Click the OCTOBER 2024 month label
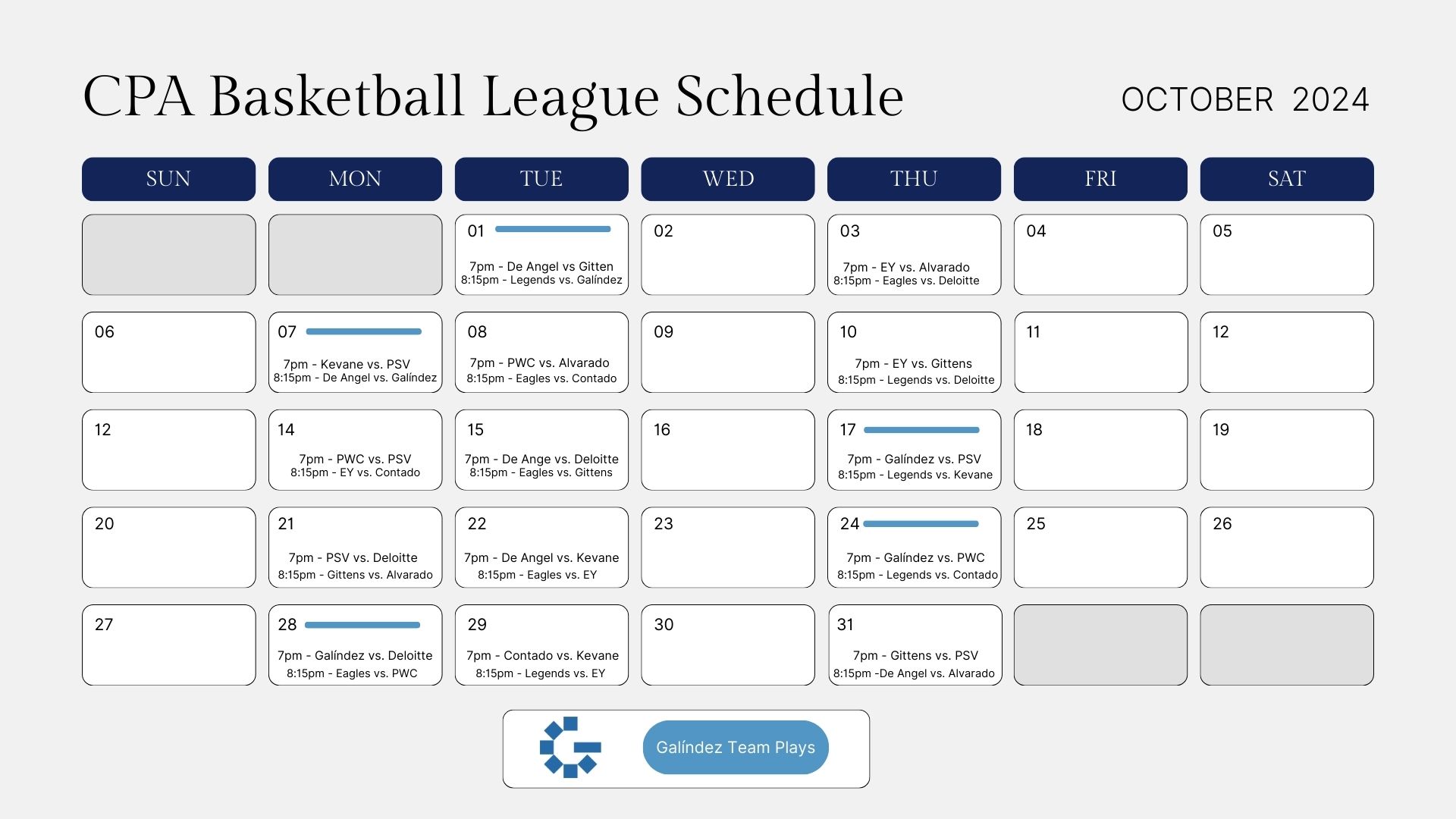This screenshot has width=1456, height=819. [x=1245, y=100]
